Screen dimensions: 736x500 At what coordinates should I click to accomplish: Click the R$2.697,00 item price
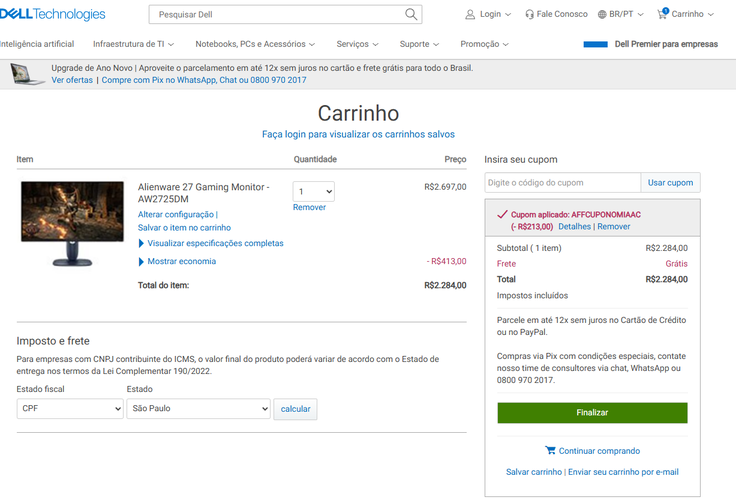445,187
